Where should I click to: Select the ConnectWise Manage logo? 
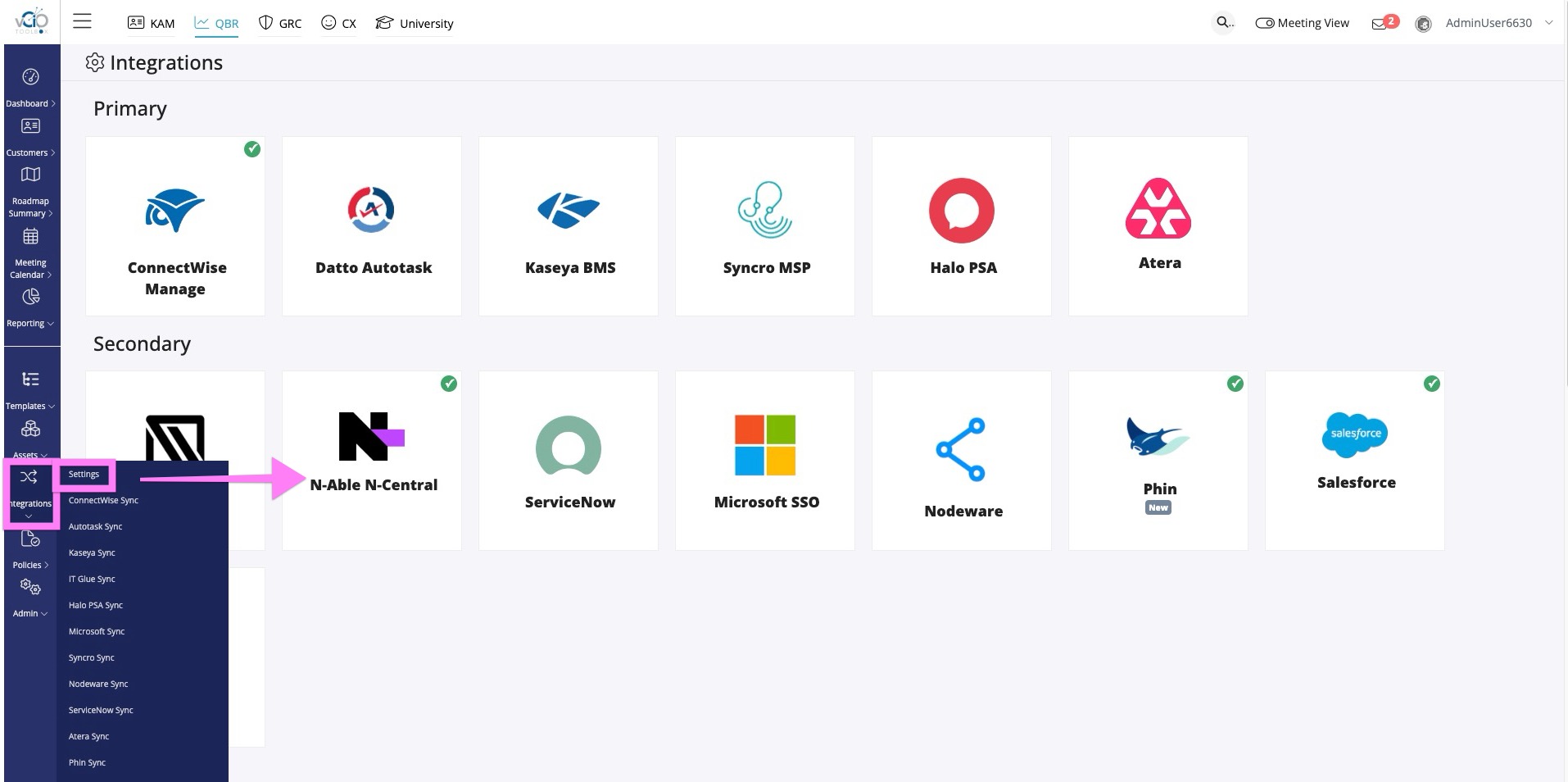[174, 211]
